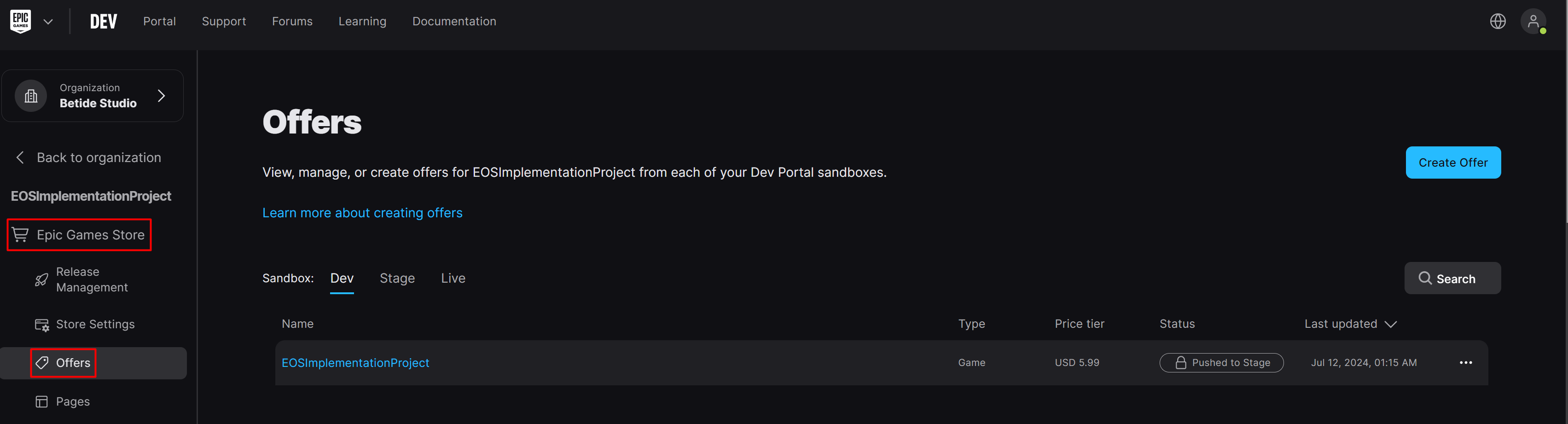Image resolution: width=1568 pixels, height=424 pixels.
Task: Open the language globe icon
Action: coord(1498,21)
